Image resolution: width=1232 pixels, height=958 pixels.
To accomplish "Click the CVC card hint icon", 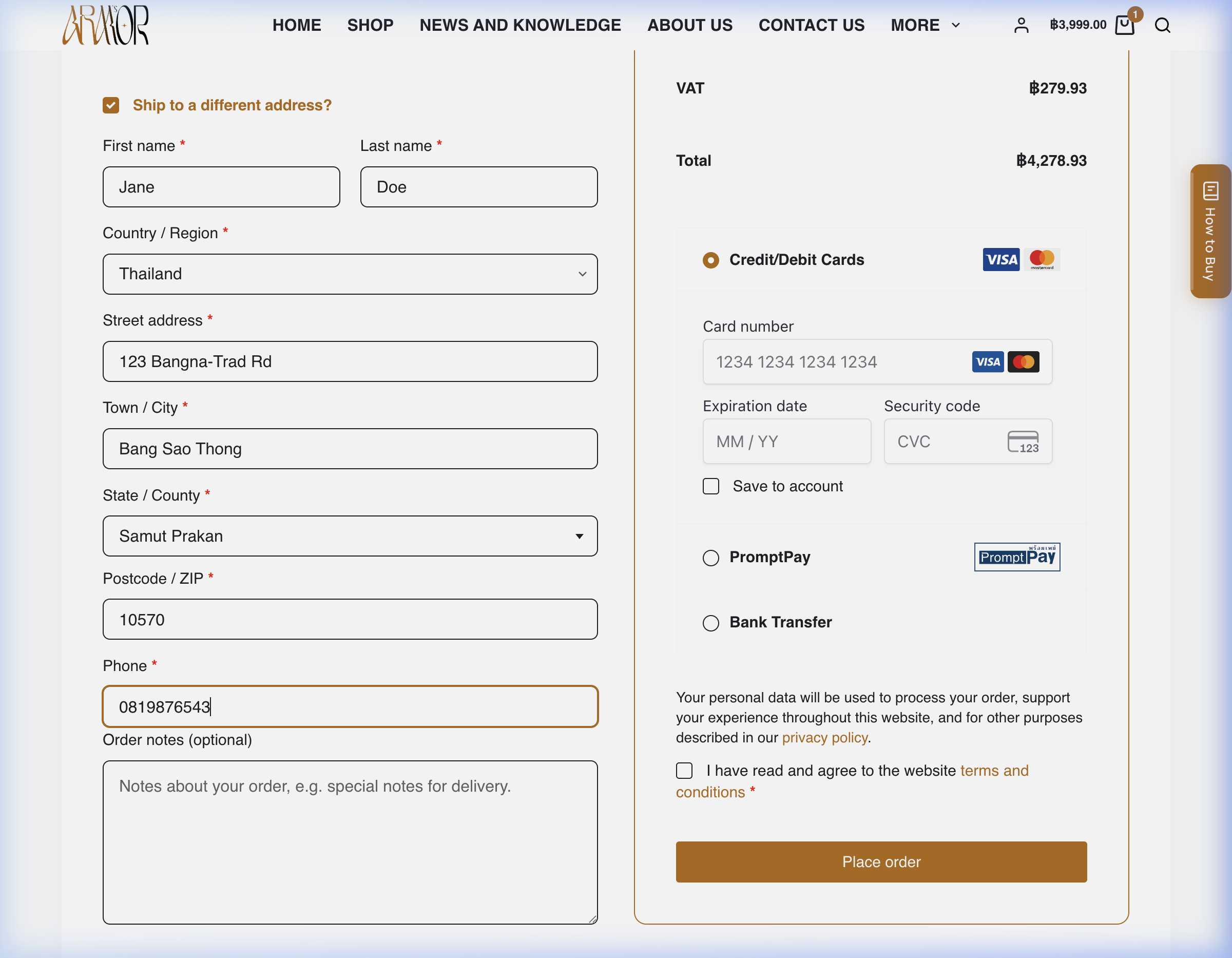I will coord(1023,442).
